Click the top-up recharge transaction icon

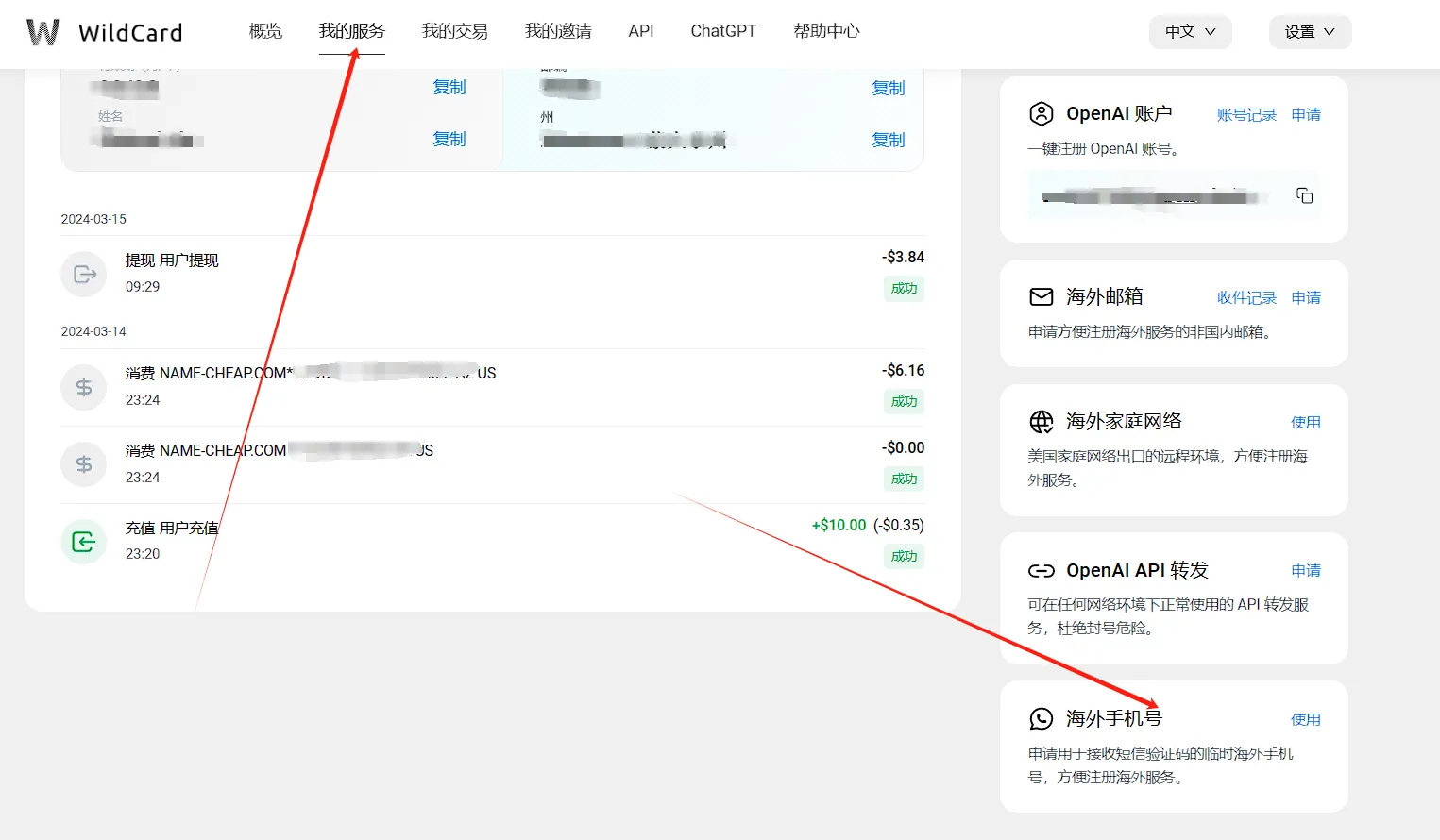[x=84, y=542]
